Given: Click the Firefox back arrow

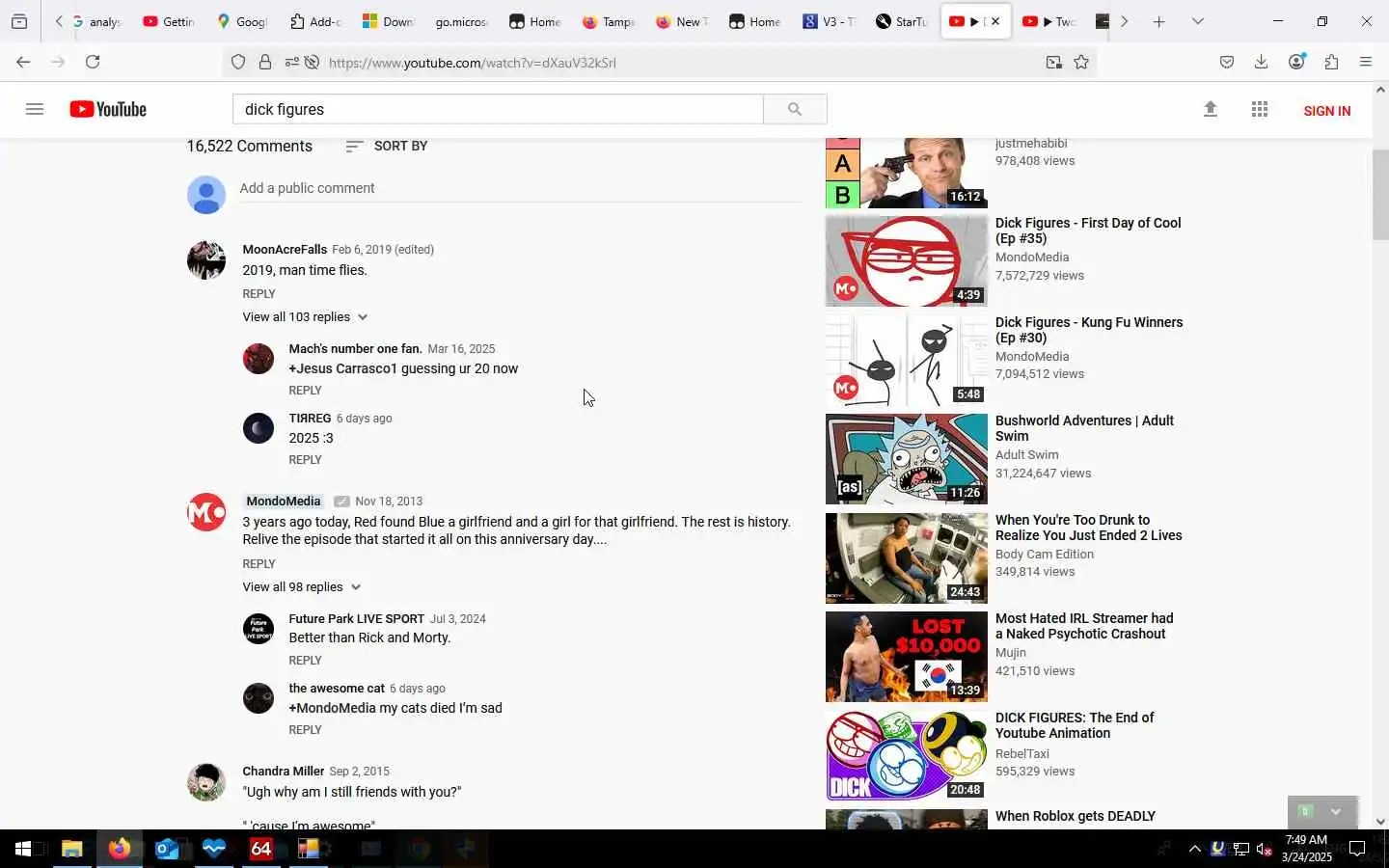Looking at the screenshot, I should point(23,62).
